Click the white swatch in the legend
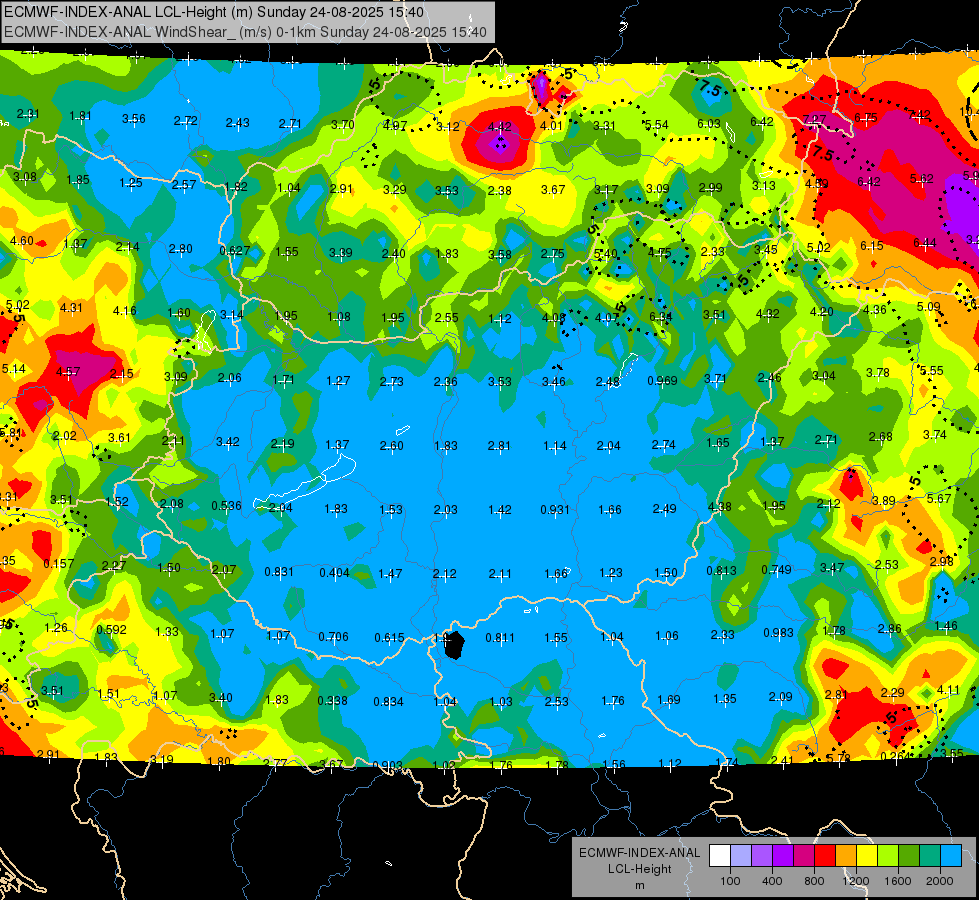 pyautogui.click(x=719, y=856)
